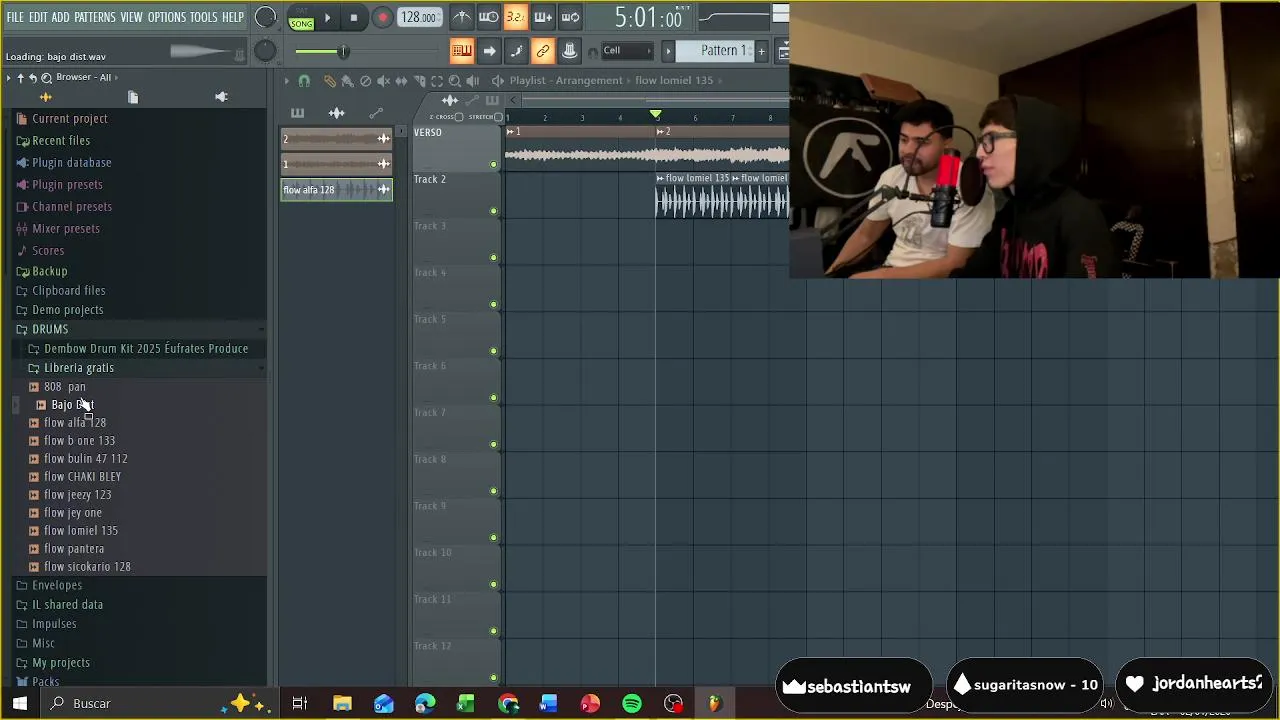Click the Windows Start button

point(20,703)
